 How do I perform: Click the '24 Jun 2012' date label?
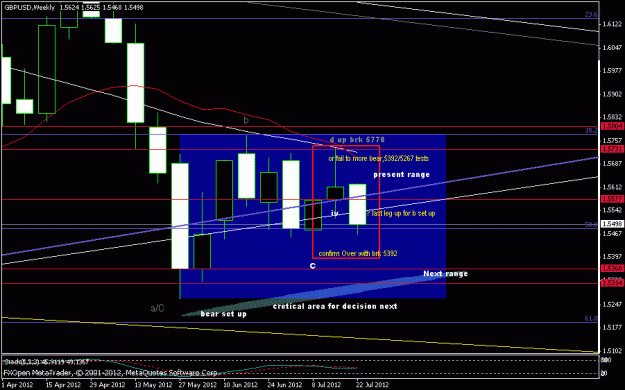coord(285,385)
